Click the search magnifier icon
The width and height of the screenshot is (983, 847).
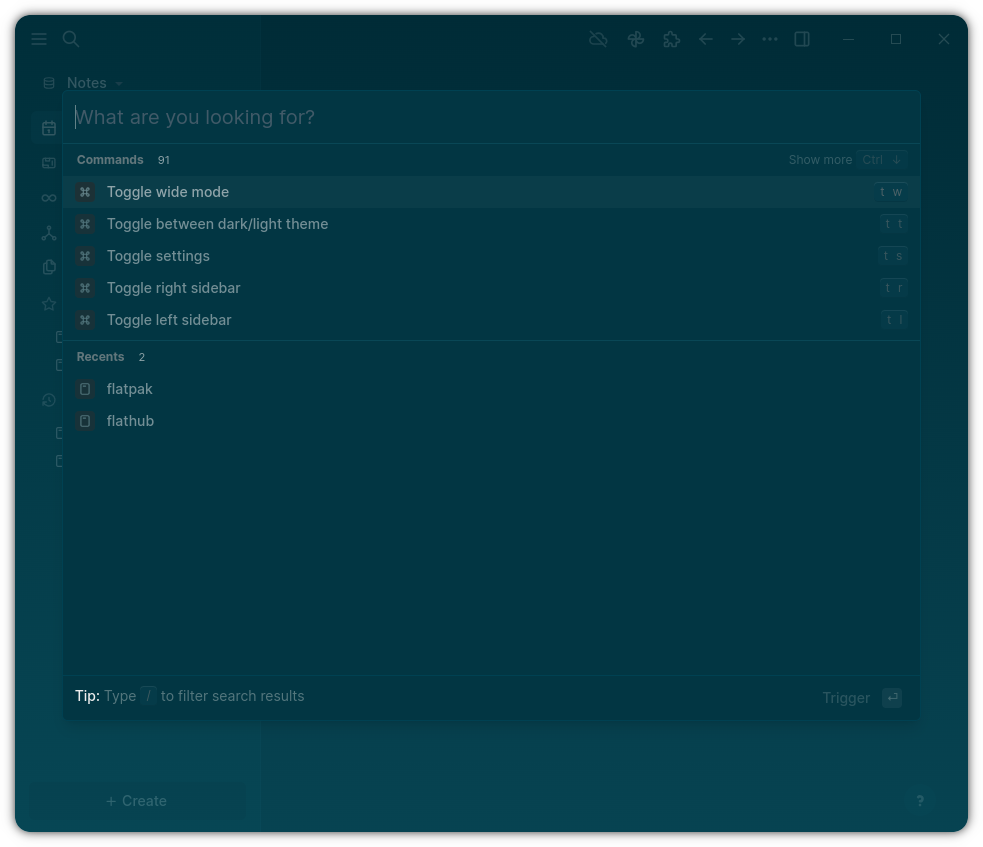tap(71, 39)
